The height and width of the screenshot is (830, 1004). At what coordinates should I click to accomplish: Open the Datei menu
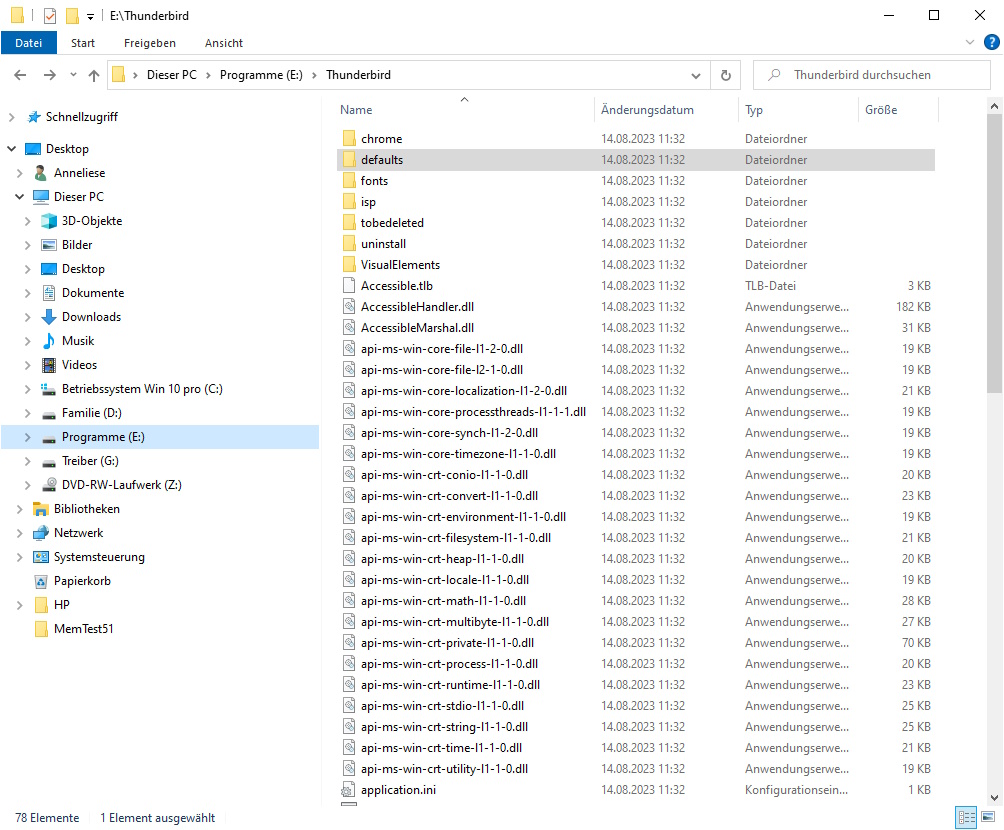[29, 43]
